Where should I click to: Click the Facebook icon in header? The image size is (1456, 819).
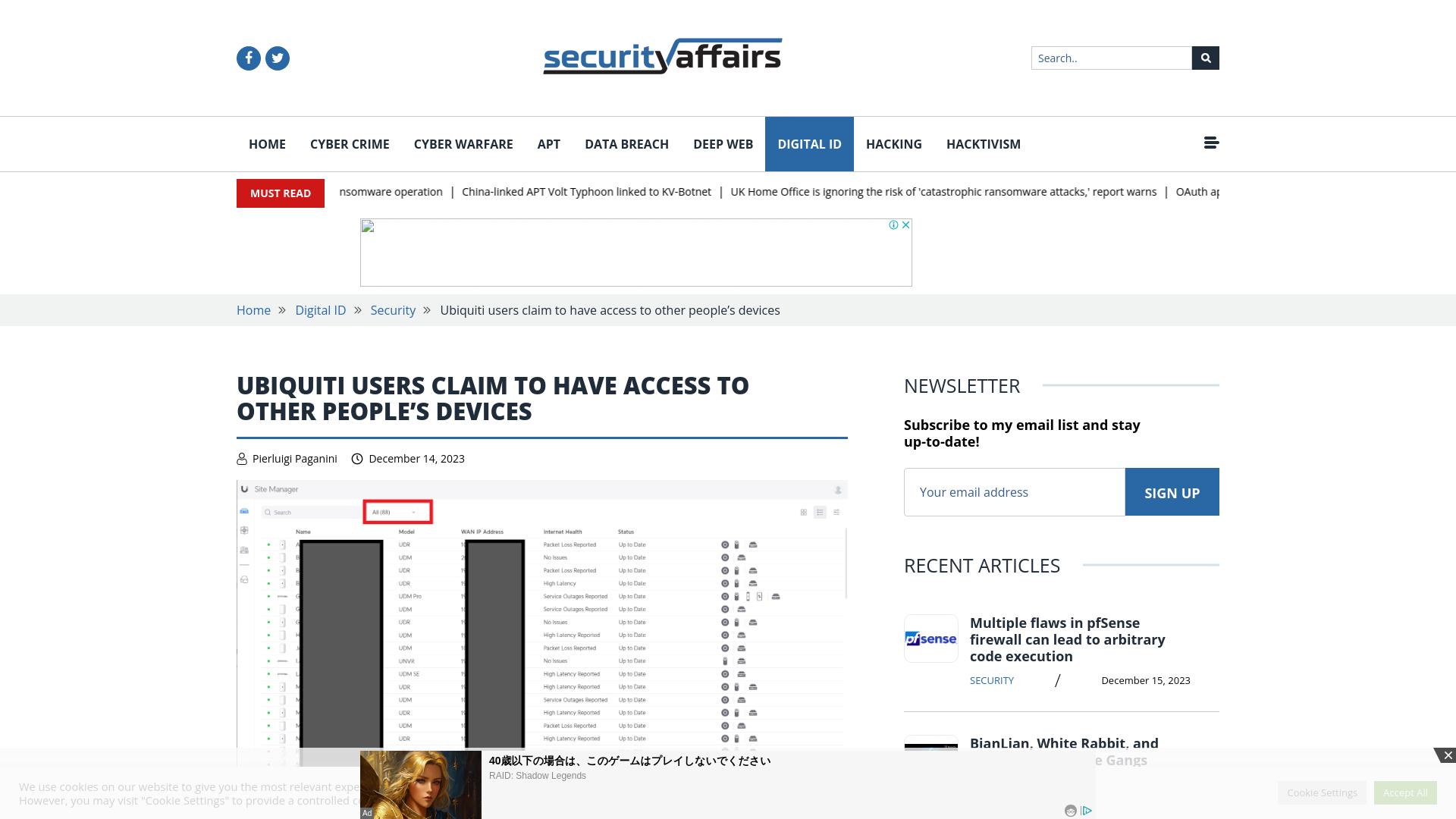(248, 57)
